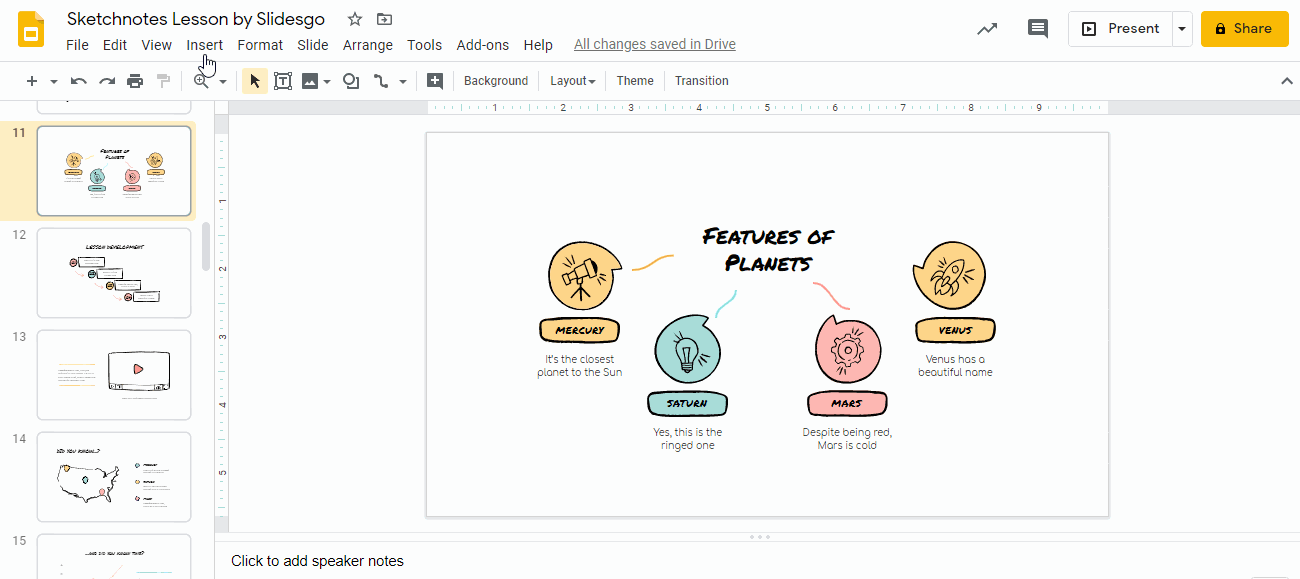This screenshot has width=1300, height=579.
Task: Select the zoom tool
Action: click(201, 81)
